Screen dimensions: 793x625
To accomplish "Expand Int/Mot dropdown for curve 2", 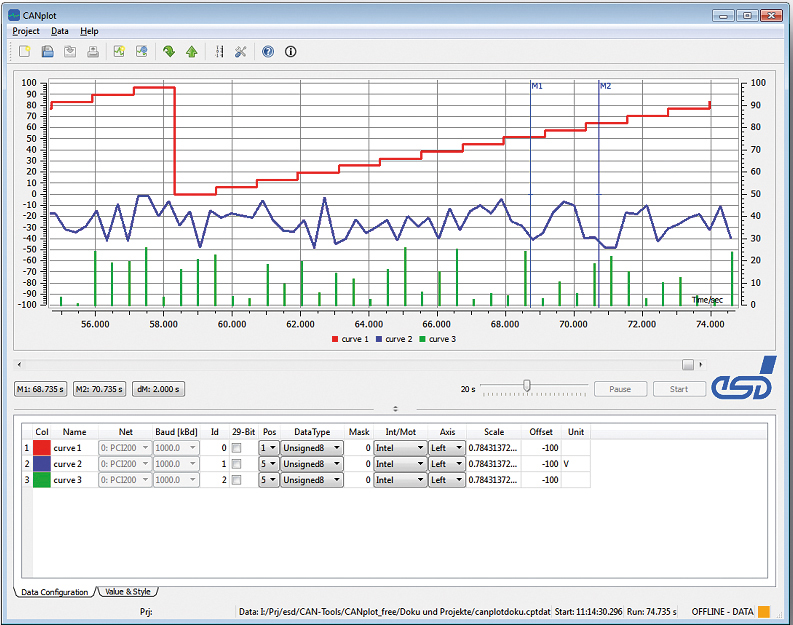I will tap(400, 465).
